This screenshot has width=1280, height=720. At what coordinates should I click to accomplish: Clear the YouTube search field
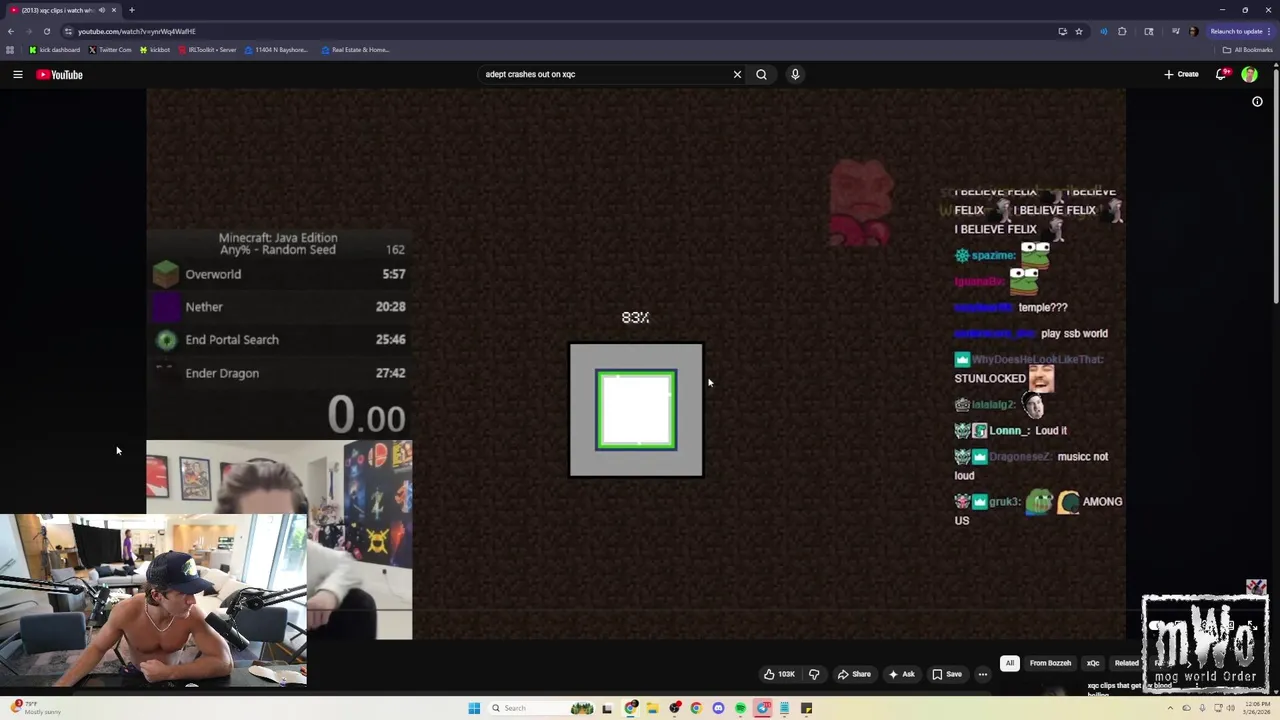737,74
